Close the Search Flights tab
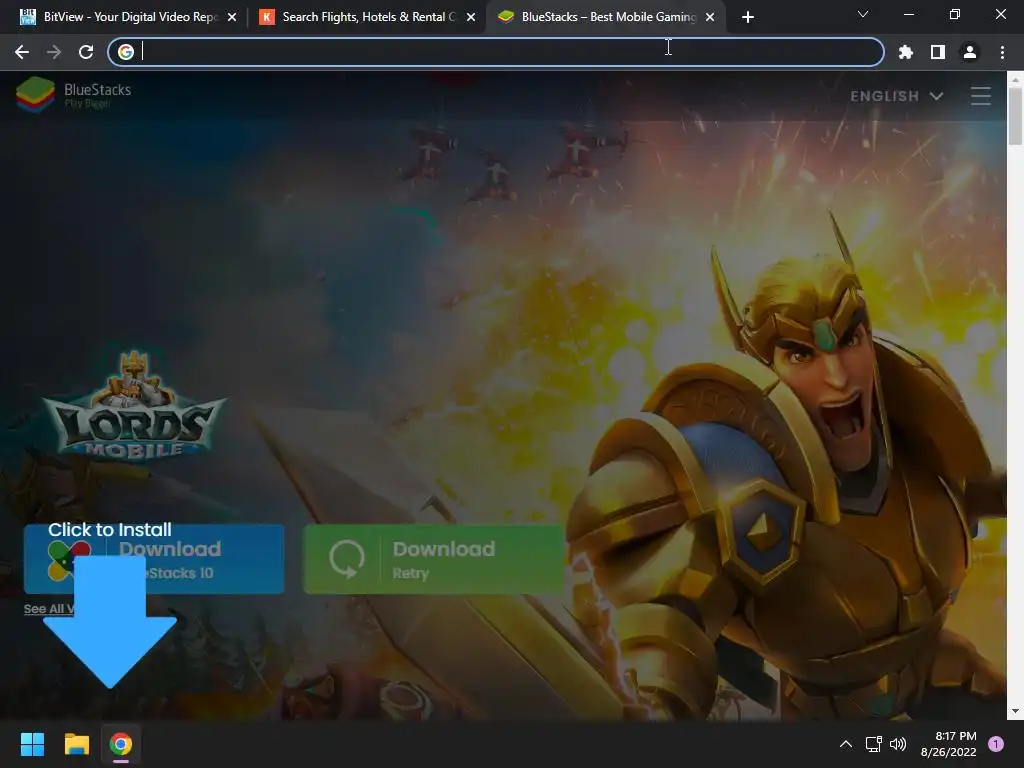This screenshot has width=1024, height=768. pyautogui.click(x=471, y=17)
